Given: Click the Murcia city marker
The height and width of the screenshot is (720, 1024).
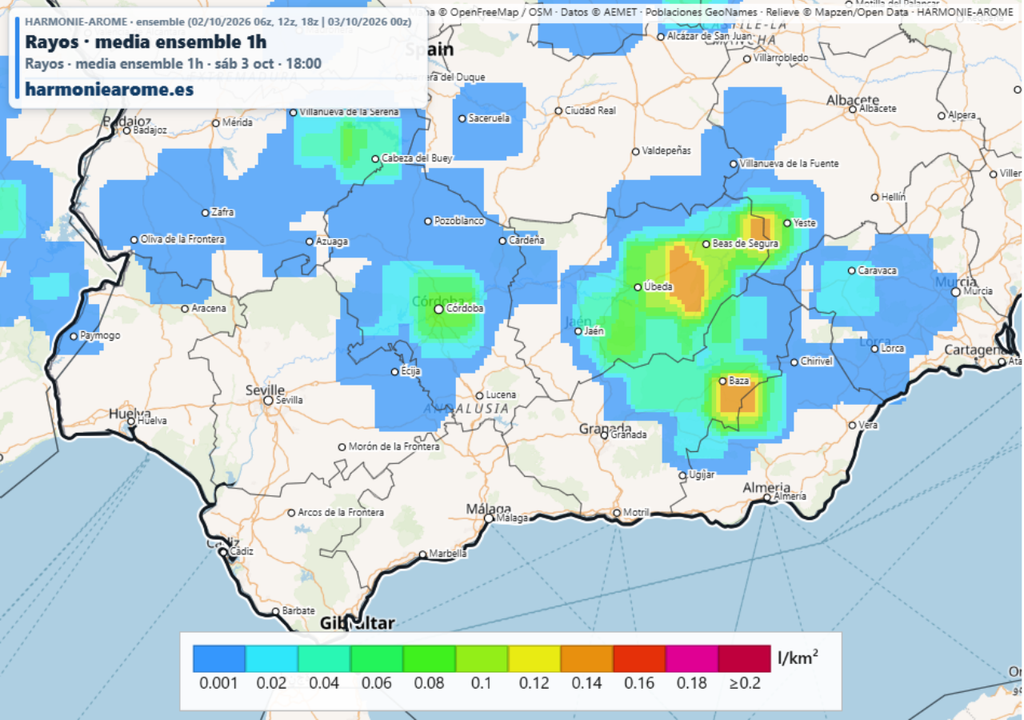Looking at the screenshot, I should [955, 292].
